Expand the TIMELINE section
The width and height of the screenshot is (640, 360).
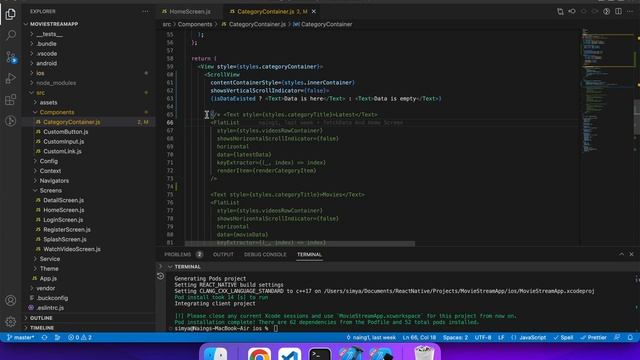pos(42,328)
